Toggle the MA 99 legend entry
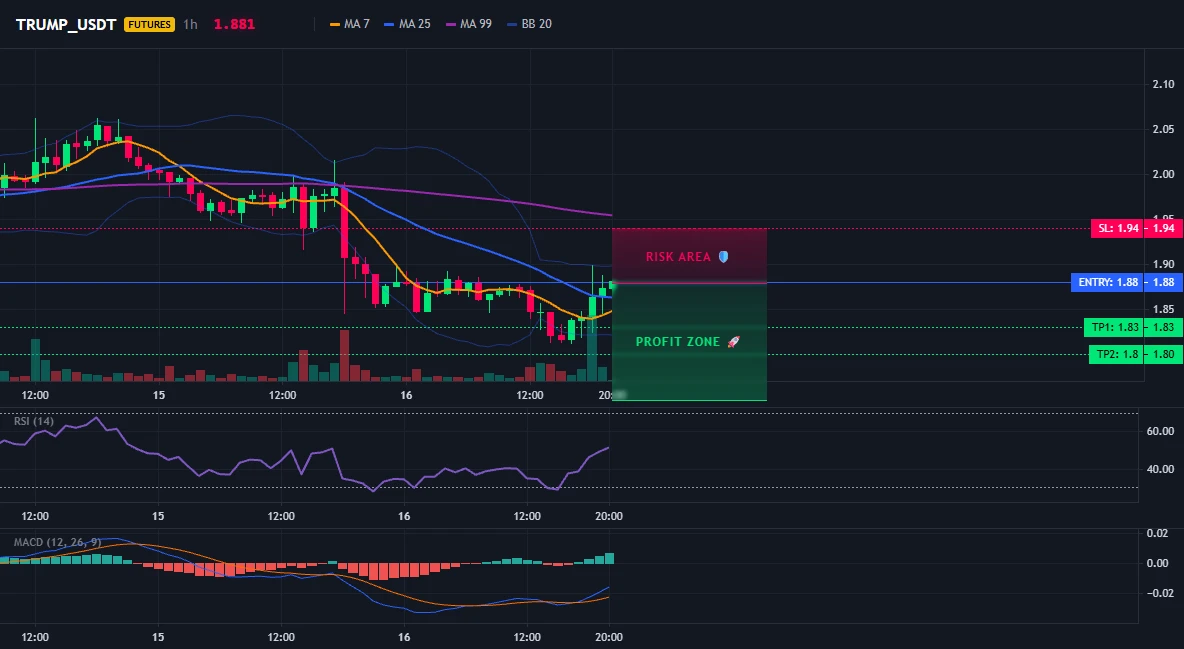Image resolution: width=1184 pixels, height=649 pixels. 469,24
